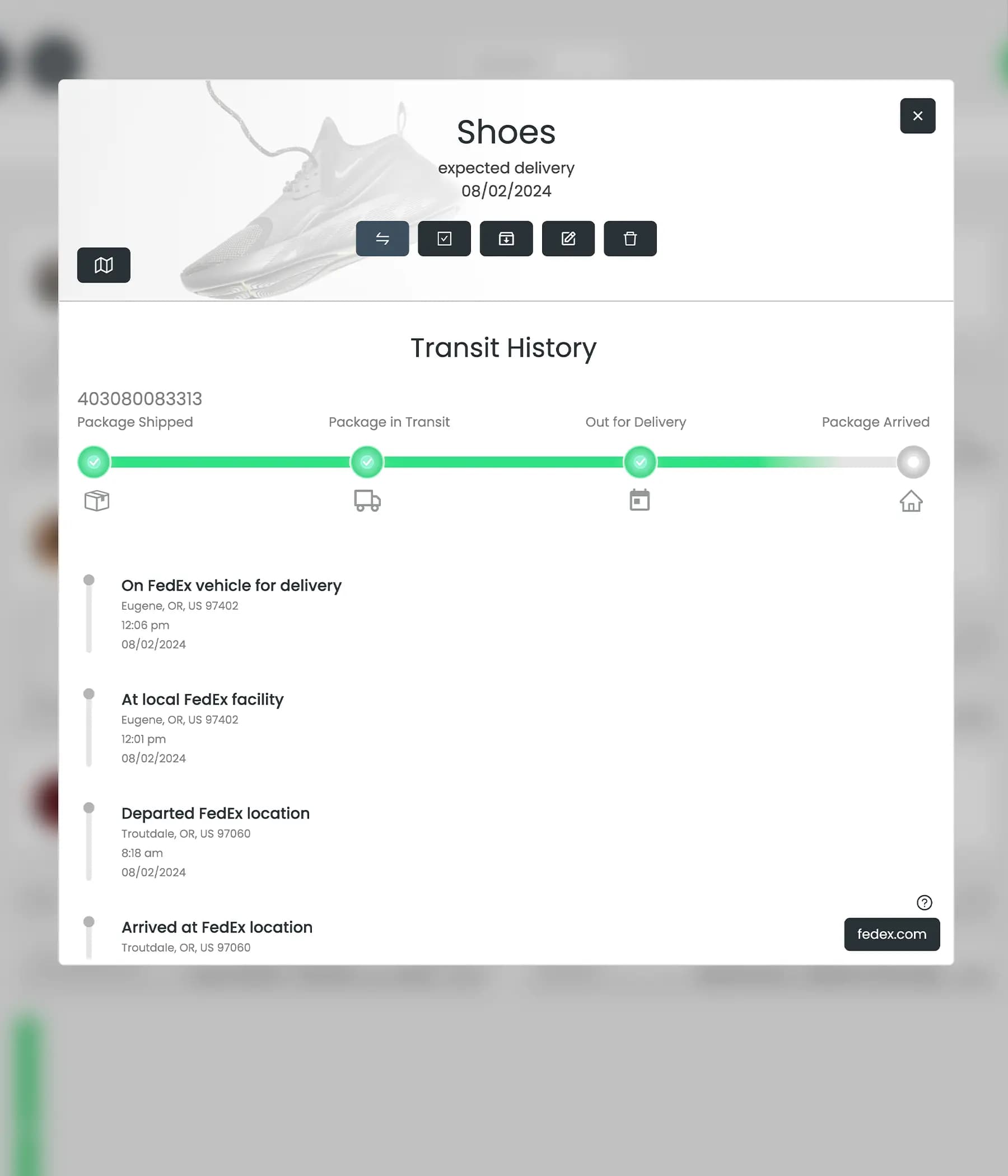Click the 8:18 am timestamp
1008x1176 pixels.
click(142, 853)
